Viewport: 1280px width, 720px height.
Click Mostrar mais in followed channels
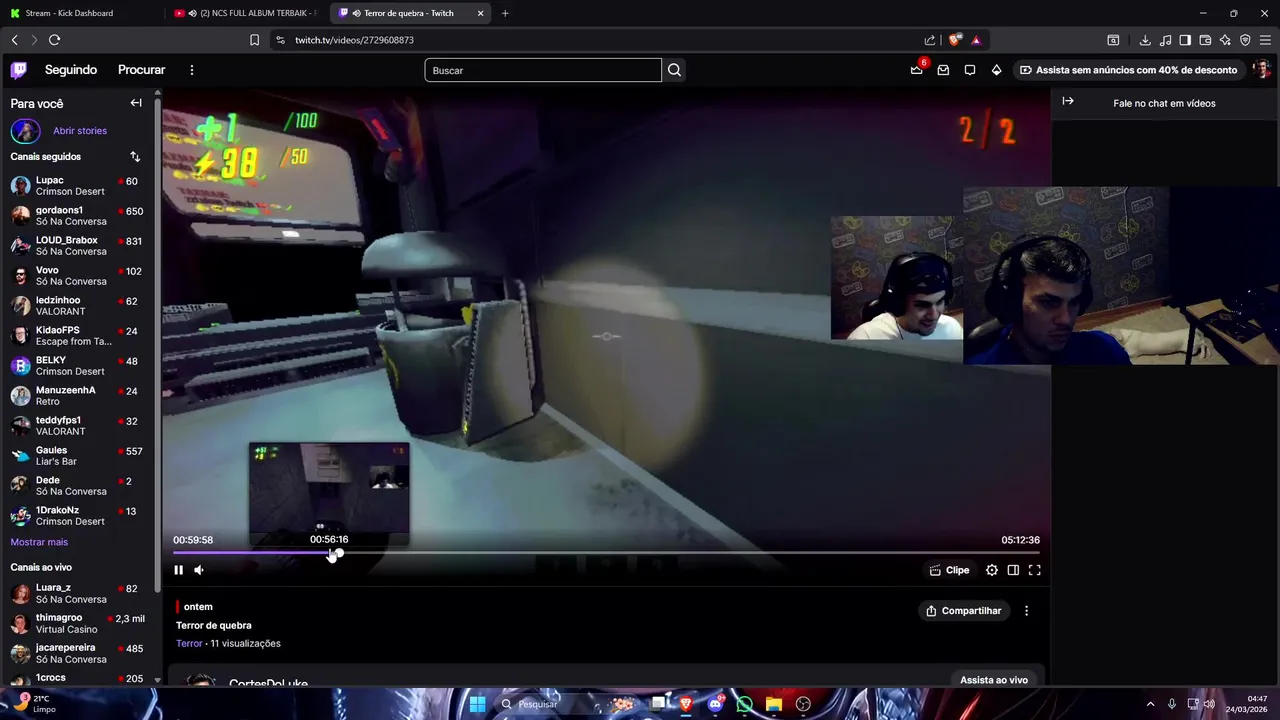(x=39, y=542)
